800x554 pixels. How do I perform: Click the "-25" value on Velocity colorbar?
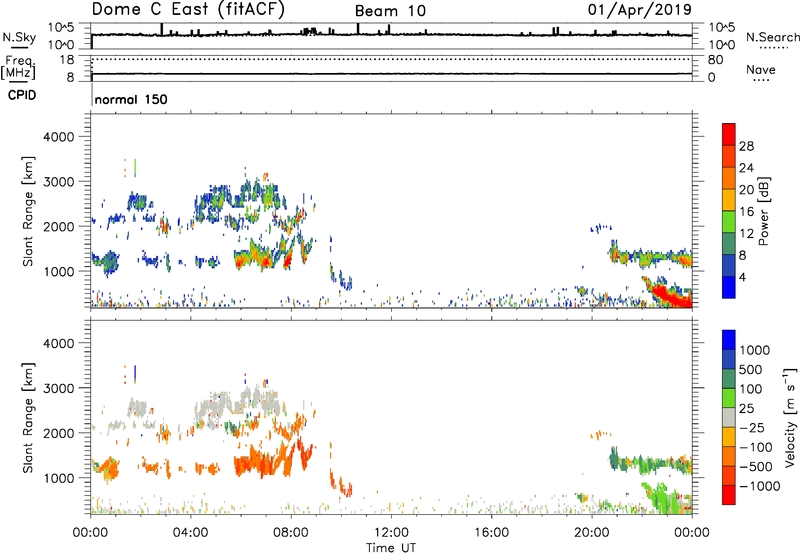(752, 428)
